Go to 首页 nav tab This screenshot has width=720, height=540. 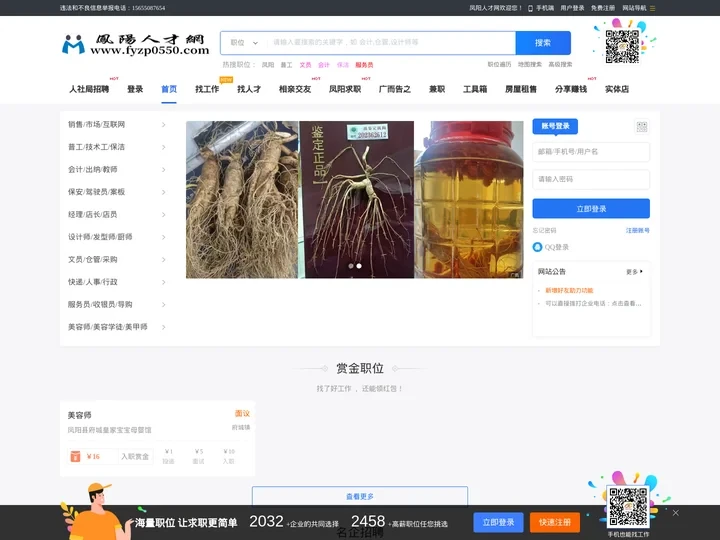(169, 89)
